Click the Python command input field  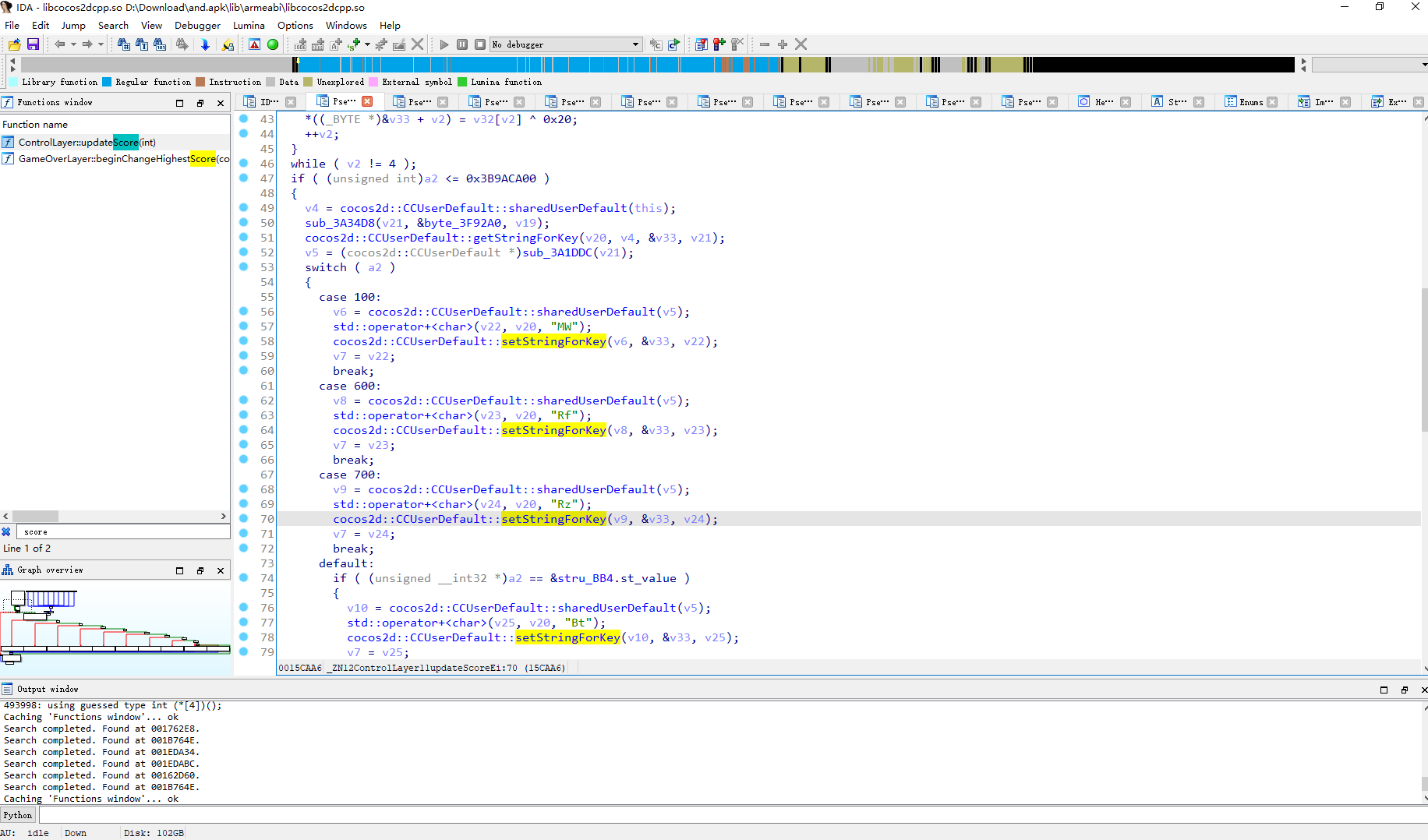coord(733,815)
